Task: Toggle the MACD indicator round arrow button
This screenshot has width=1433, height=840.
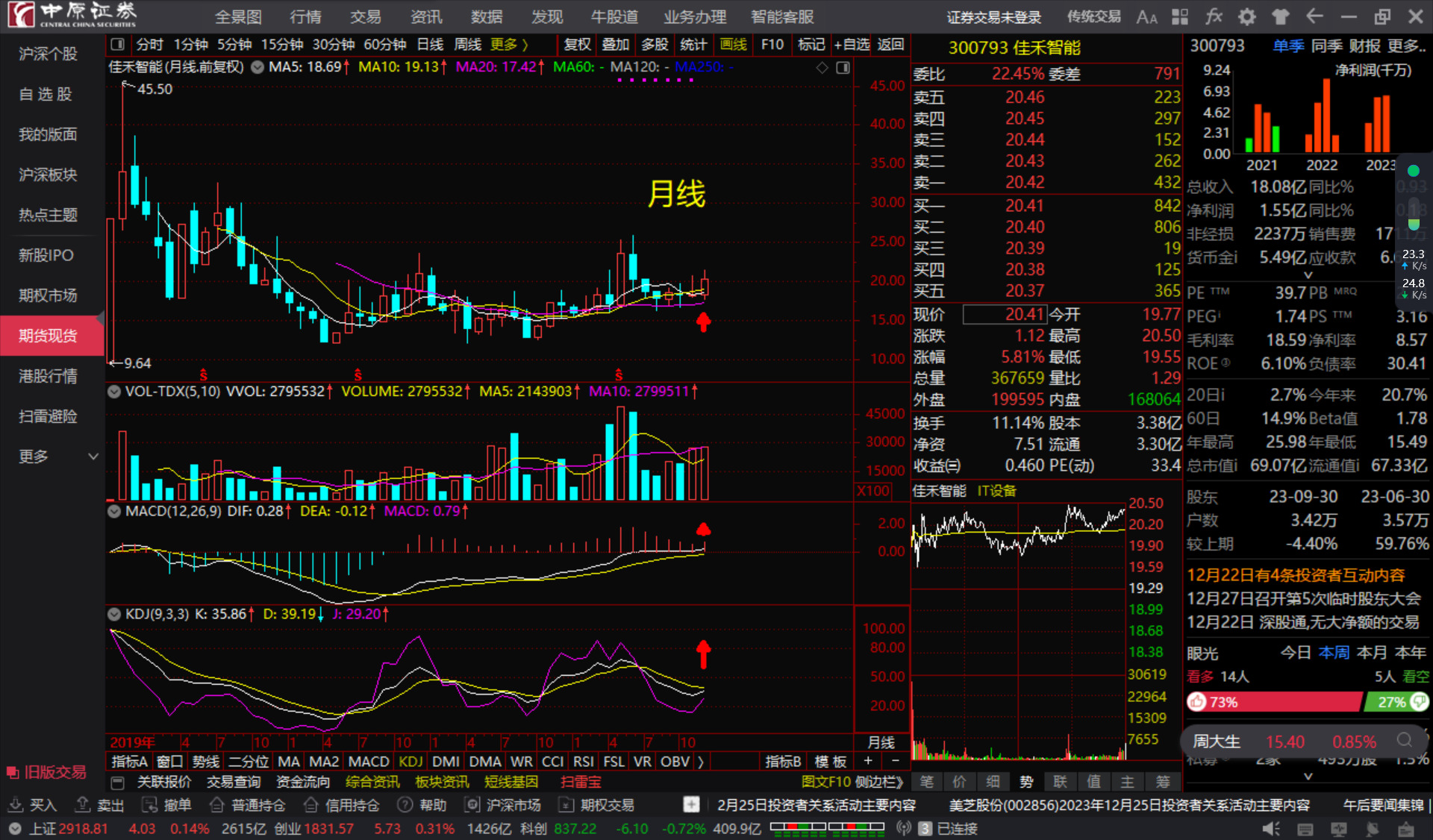Action: [114, 511]
